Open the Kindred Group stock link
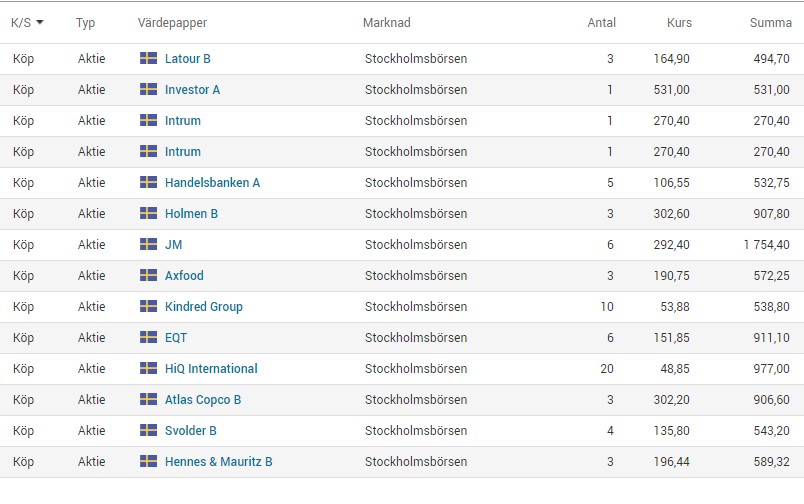The height and width of the screenshot is (504, 804). (x=204, y=307)
